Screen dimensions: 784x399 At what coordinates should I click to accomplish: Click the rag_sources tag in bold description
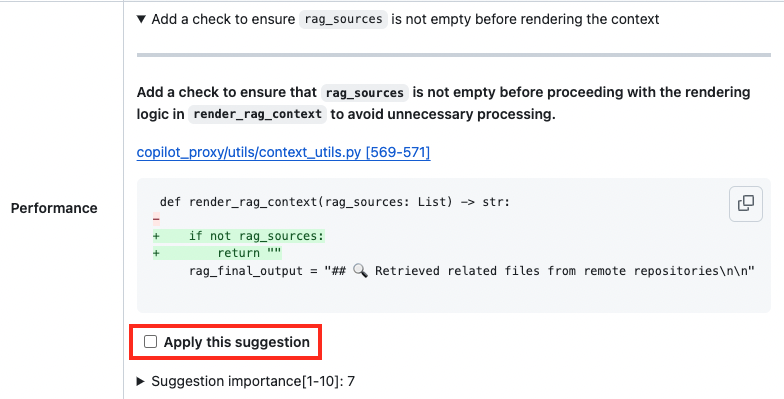coord(365,93)
